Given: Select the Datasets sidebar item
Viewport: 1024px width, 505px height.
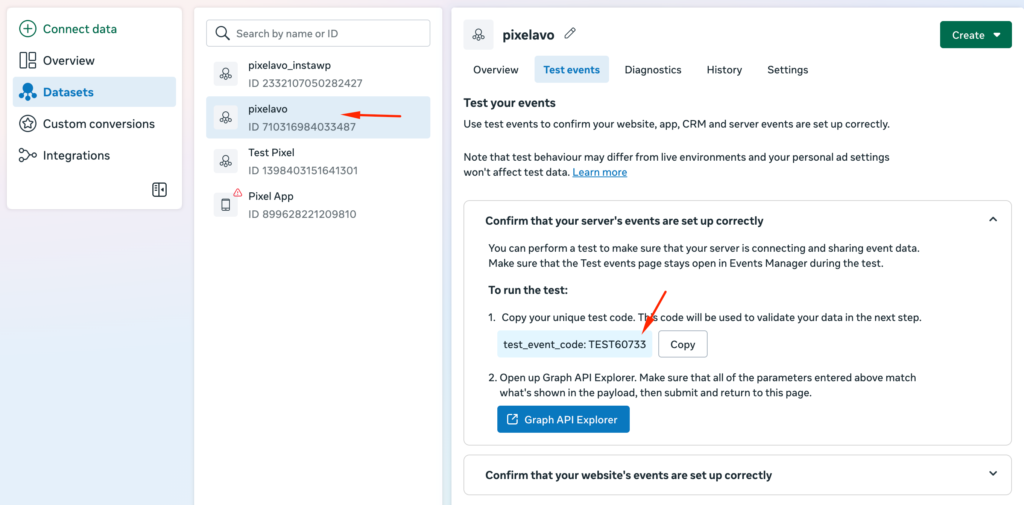Looking at the screenshot, I should (x=68, y=92).
